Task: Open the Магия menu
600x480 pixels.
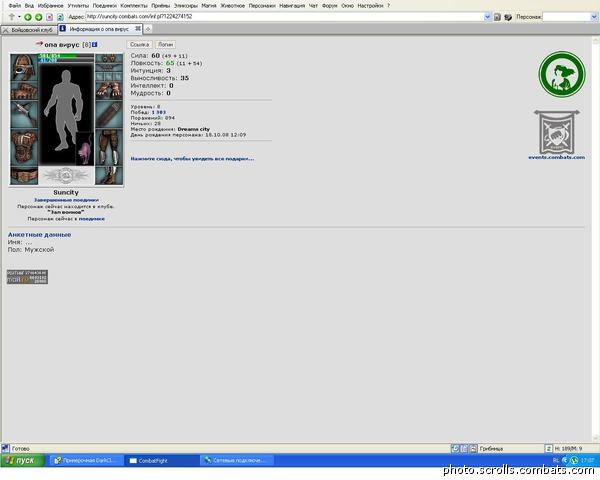Action: pyautogui.click(x=209, y=5)
